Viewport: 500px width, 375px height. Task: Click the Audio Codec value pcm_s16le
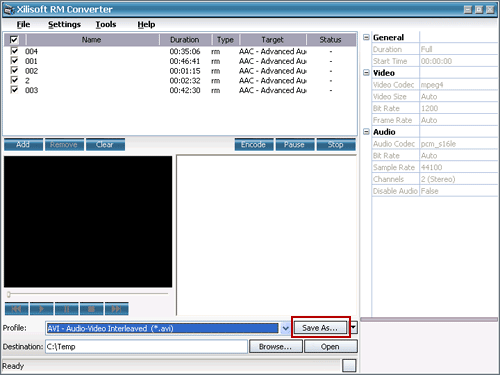tap(458, 144)
